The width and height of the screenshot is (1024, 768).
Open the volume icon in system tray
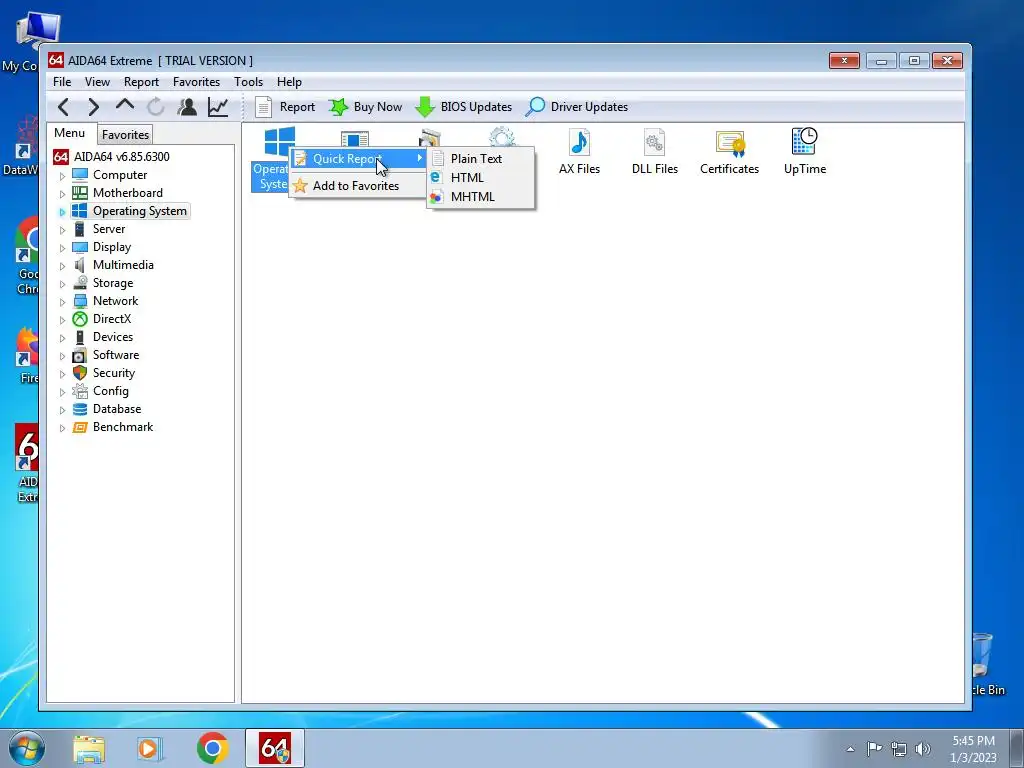[923, 749]
